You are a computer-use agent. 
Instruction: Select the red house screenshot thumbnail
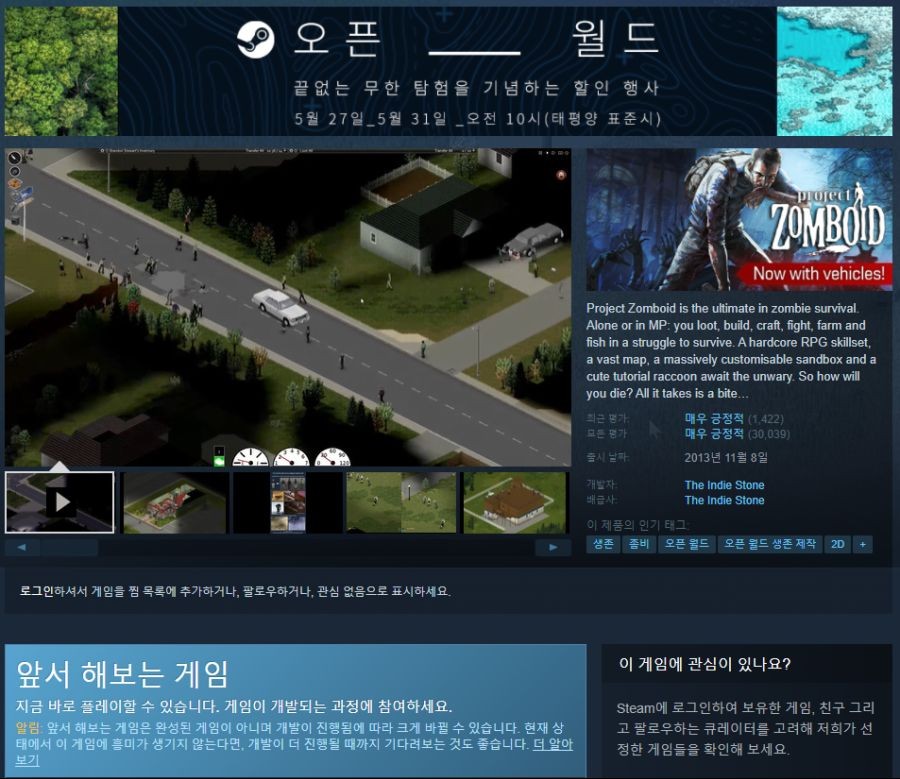point(174,502)
